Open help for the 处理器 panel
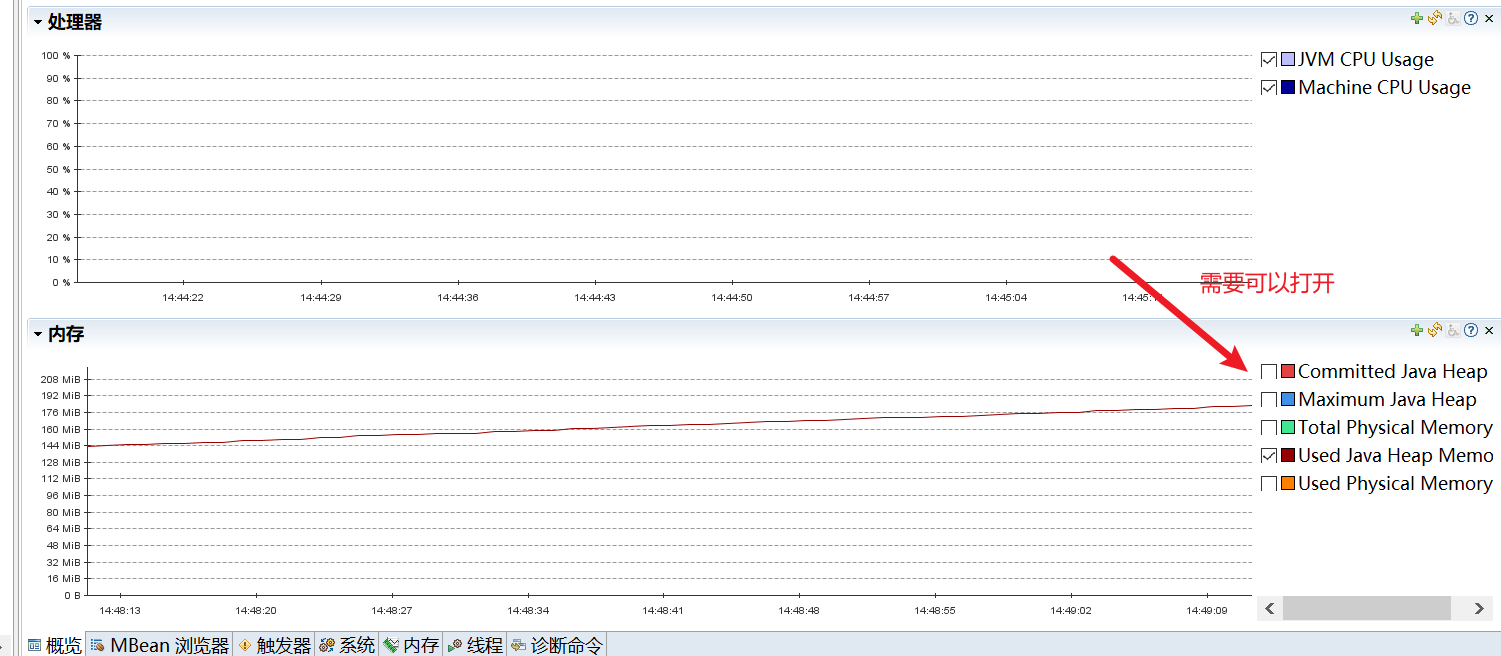The width and height of the screenshot is (1501, 656). click(x=1471, y=18)
